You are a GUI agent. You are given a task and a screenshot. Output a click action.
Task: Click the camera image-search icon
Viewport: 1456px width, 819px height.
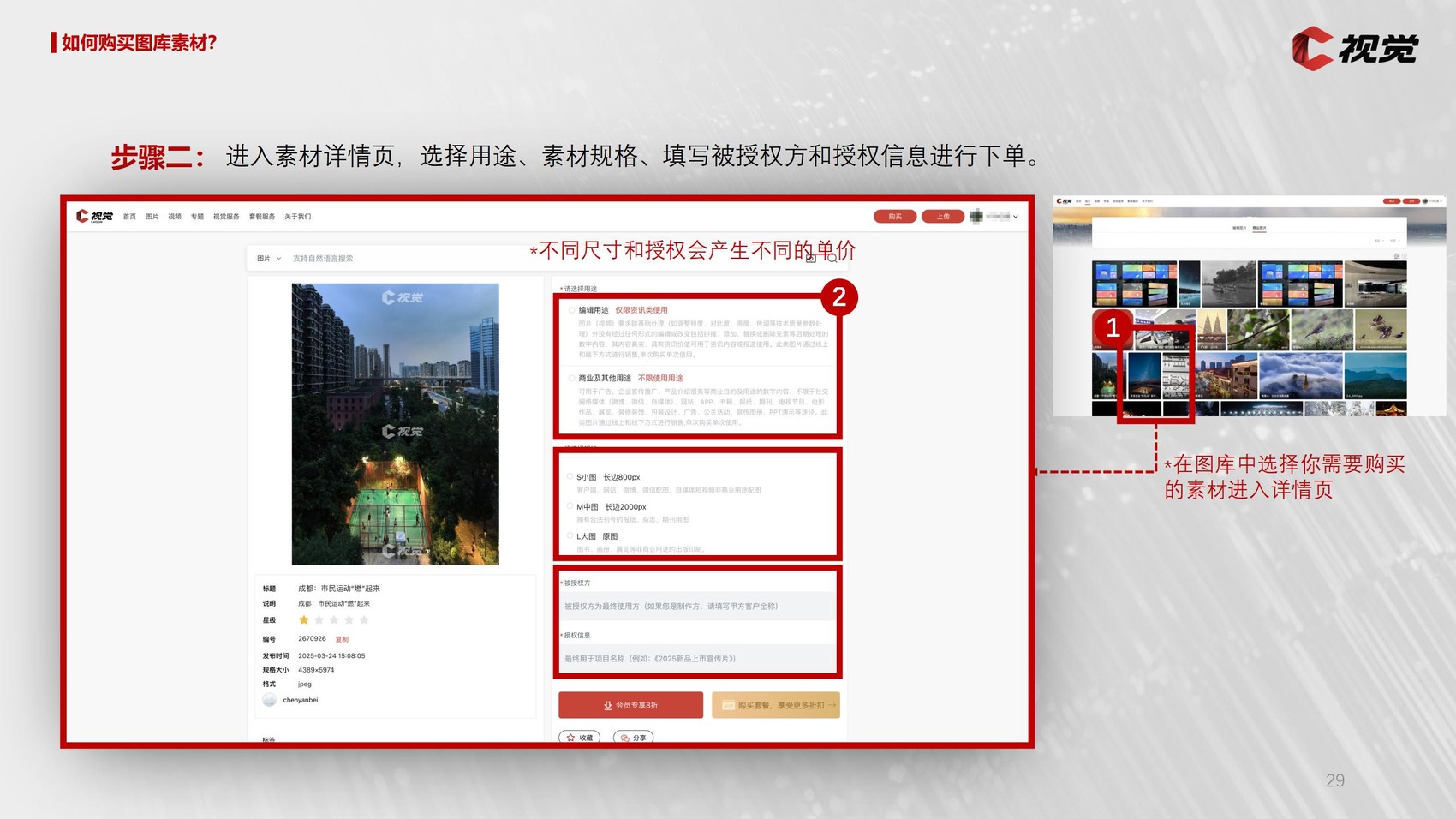pos(811,258)
